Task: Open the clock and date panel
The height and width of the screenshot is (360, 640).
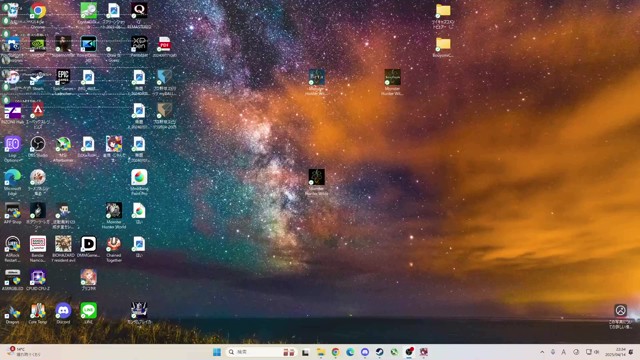Action: coord(620,352)
